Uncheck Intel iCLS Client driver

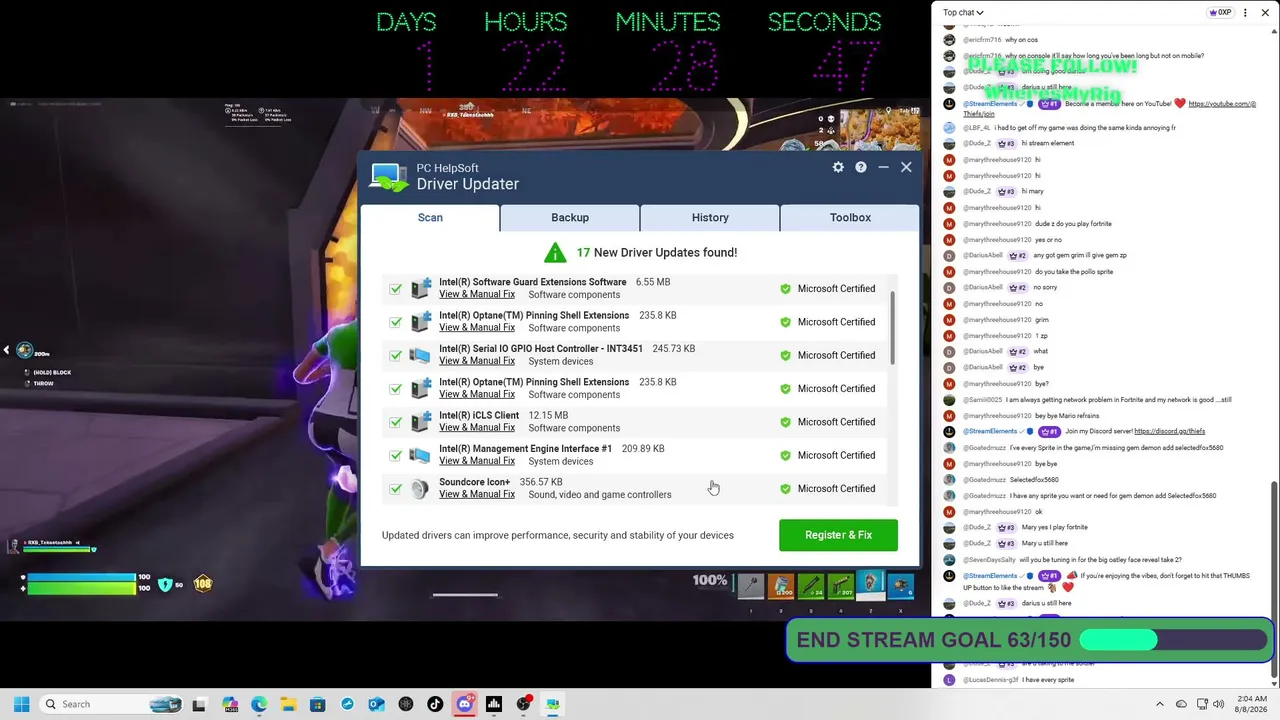396,422
